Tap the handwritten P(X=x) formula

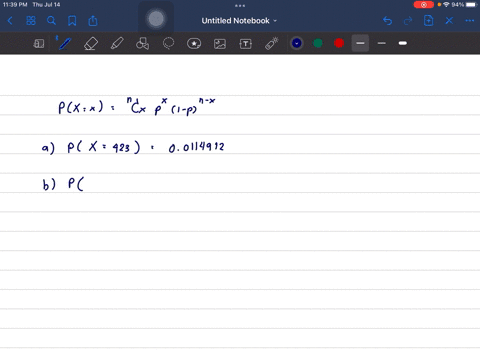[x=137, y=106]
